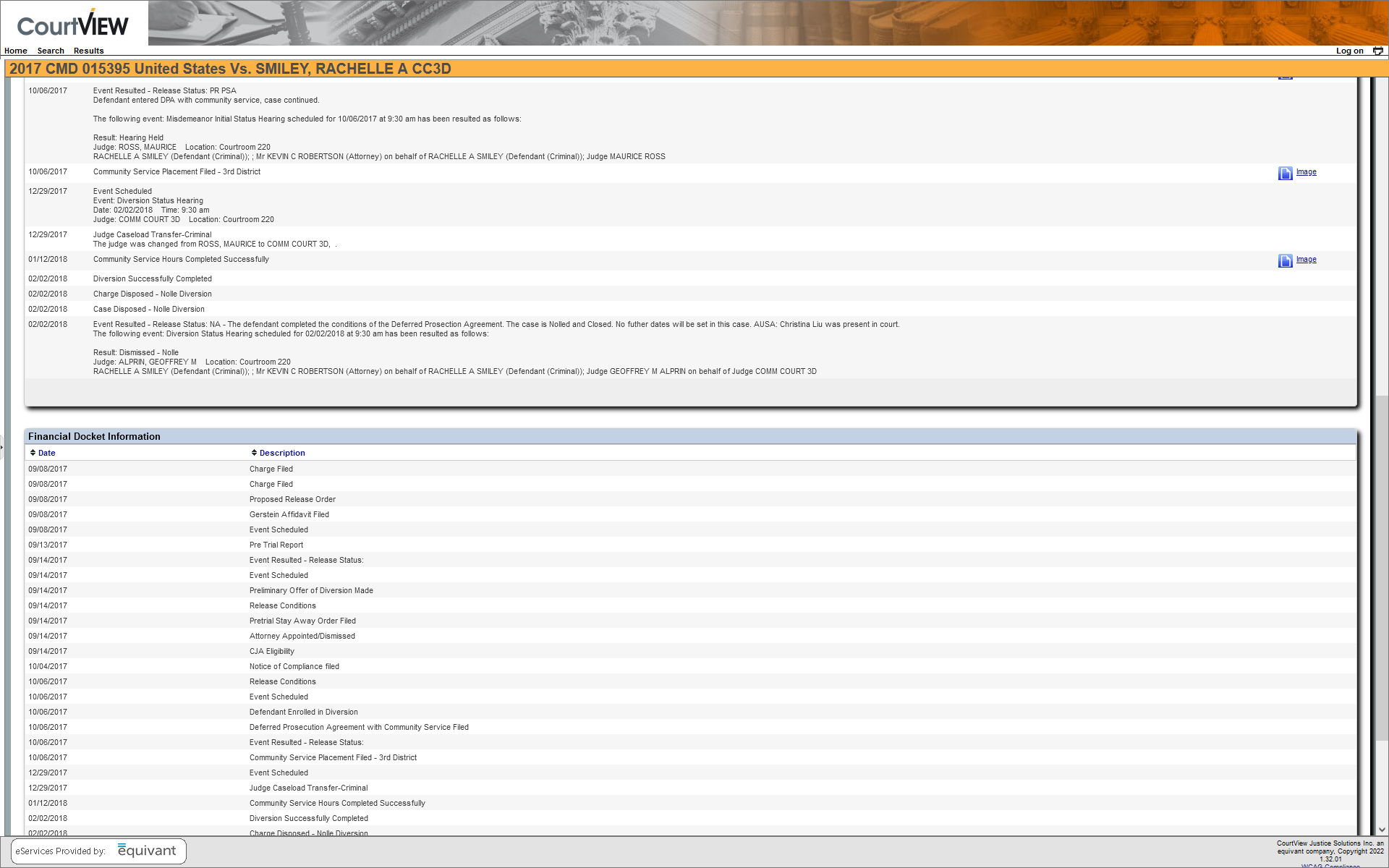Open document icon for Community Service Placement Filed
The image size is (1389, 868).
pyautogui.click(x=1285, y=173)
